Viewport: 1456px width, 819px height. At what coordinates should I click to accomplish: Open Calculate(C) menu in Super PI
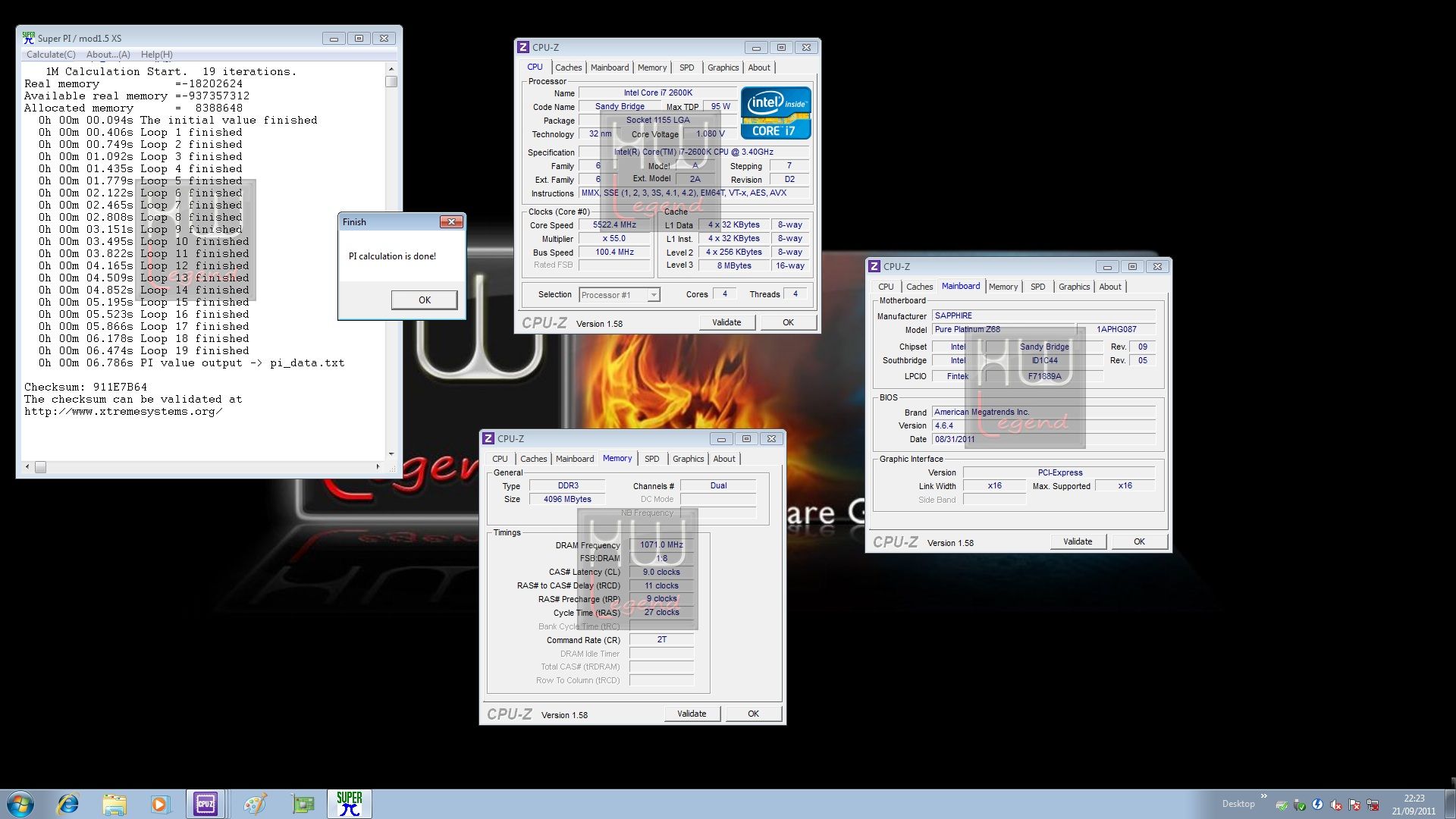pos(51,55)
